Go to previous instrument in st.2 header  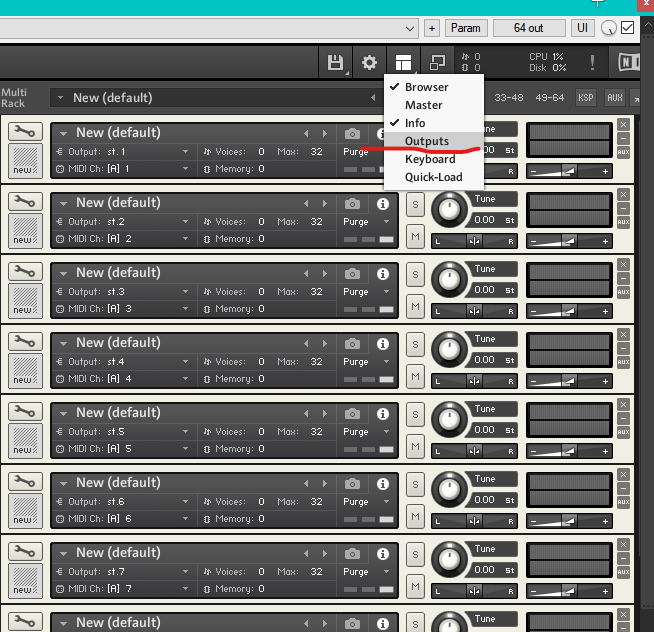pyautogui.click(x=307, y=204)
